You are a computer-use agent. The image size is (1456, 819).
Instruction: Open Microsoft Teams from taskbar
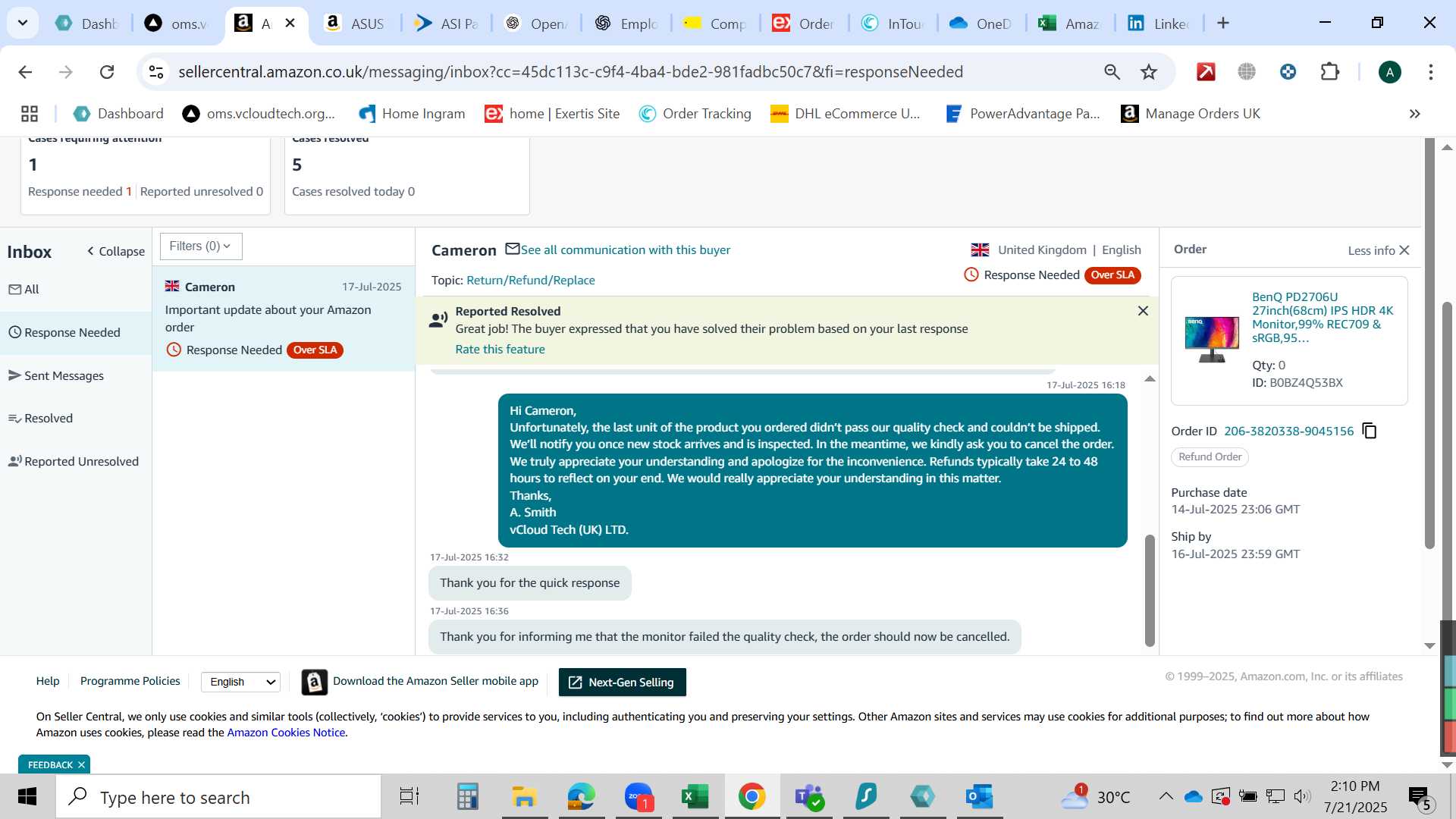(x=808, y=797)
